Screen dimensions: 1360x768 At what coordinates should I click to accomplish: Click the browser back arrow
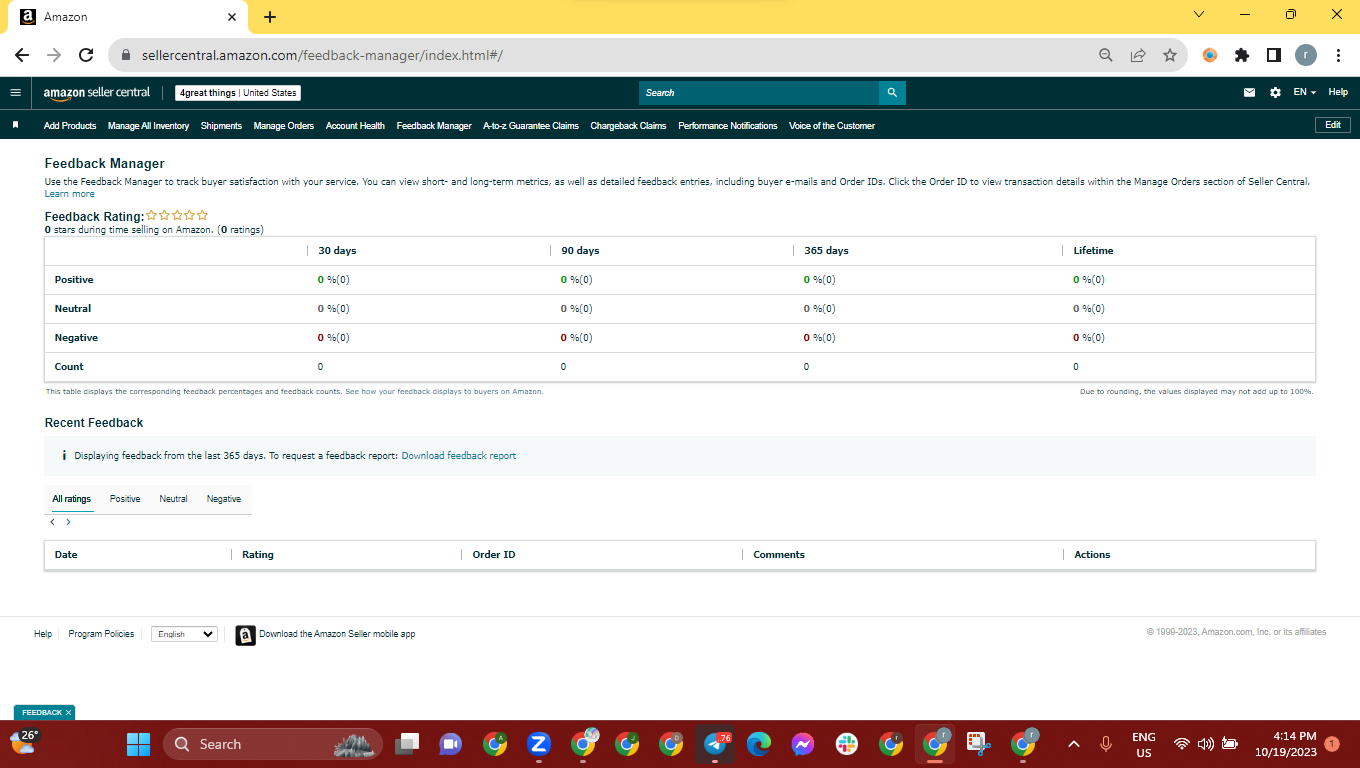pyautogui.click(x=22, y=56)
